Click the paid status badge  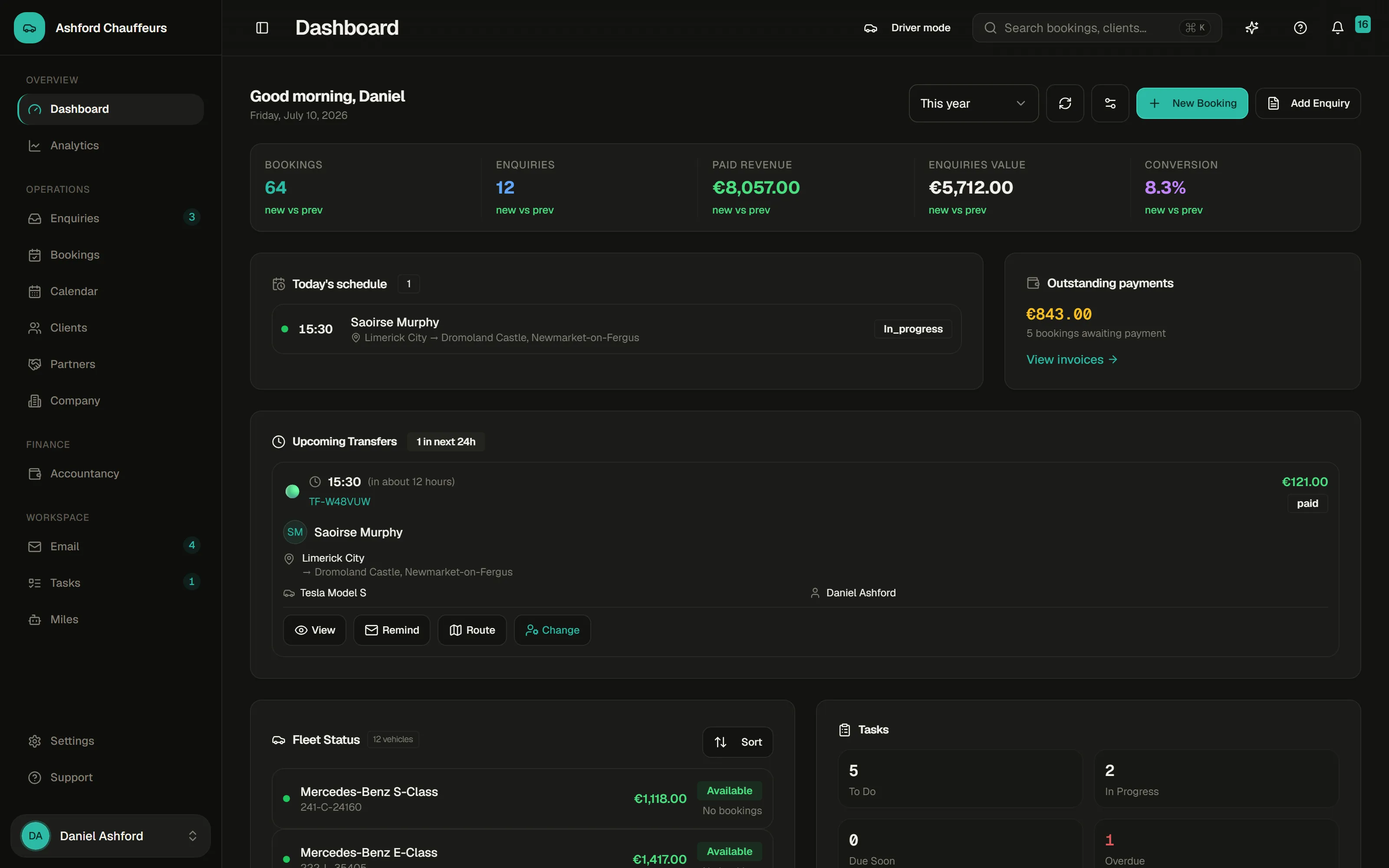tap(1307, 503)
